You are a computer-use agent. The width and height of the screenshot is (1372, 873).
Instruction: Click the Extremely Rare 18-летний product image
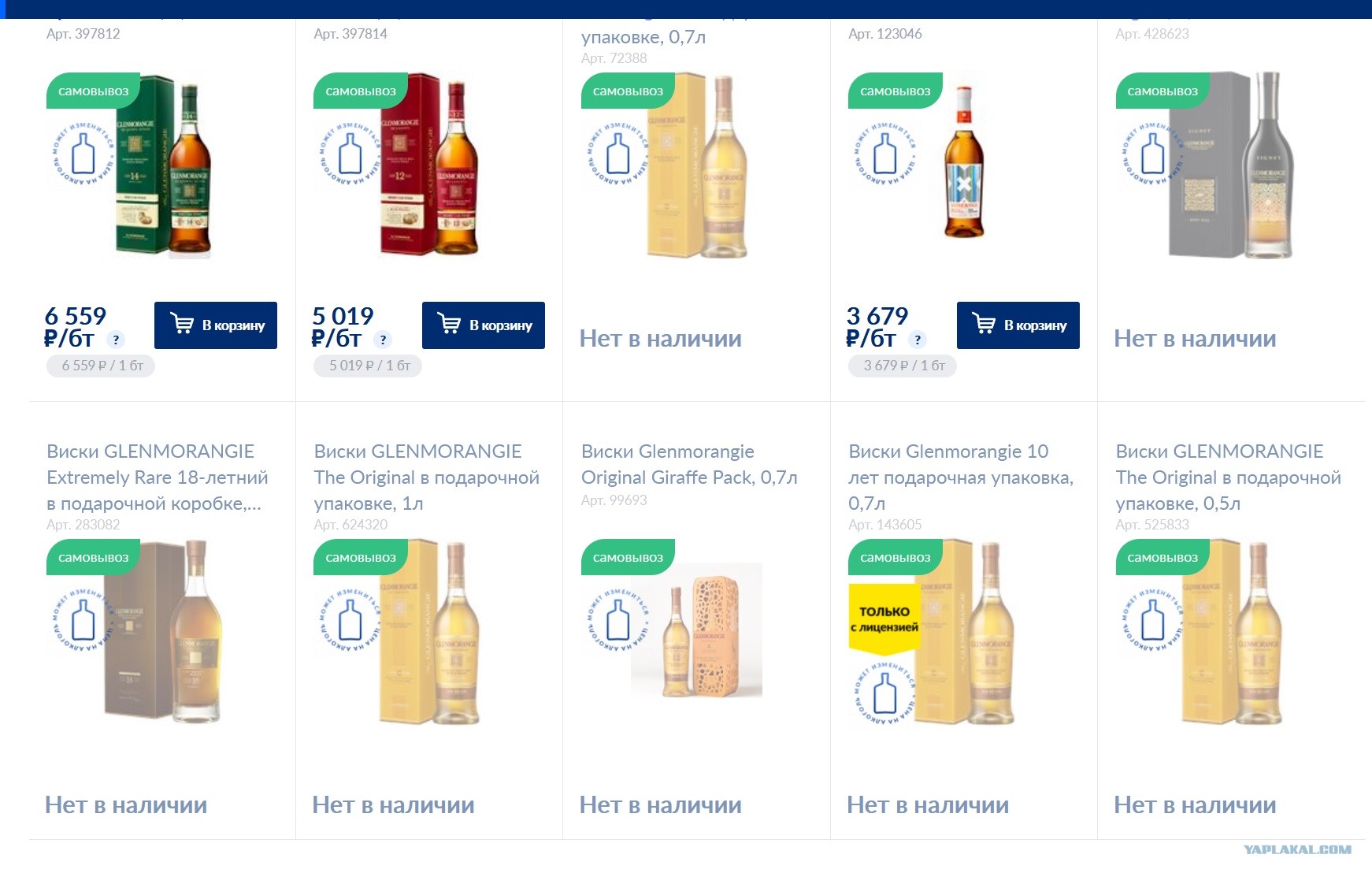[x=163, y=630]
